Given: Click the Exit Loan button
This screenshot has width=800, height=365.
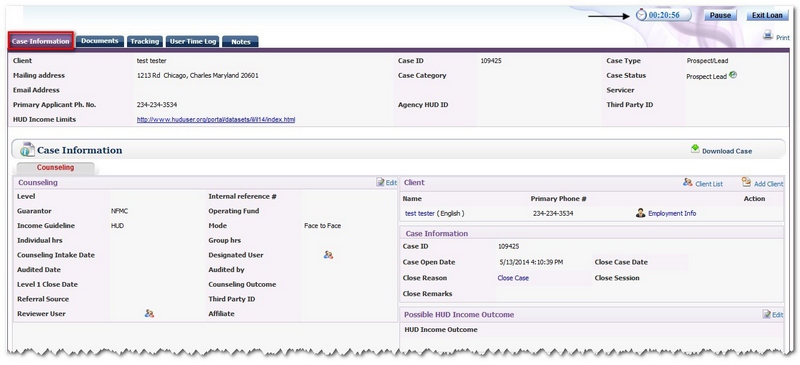Looking at the screenshot, I should 767,15.
